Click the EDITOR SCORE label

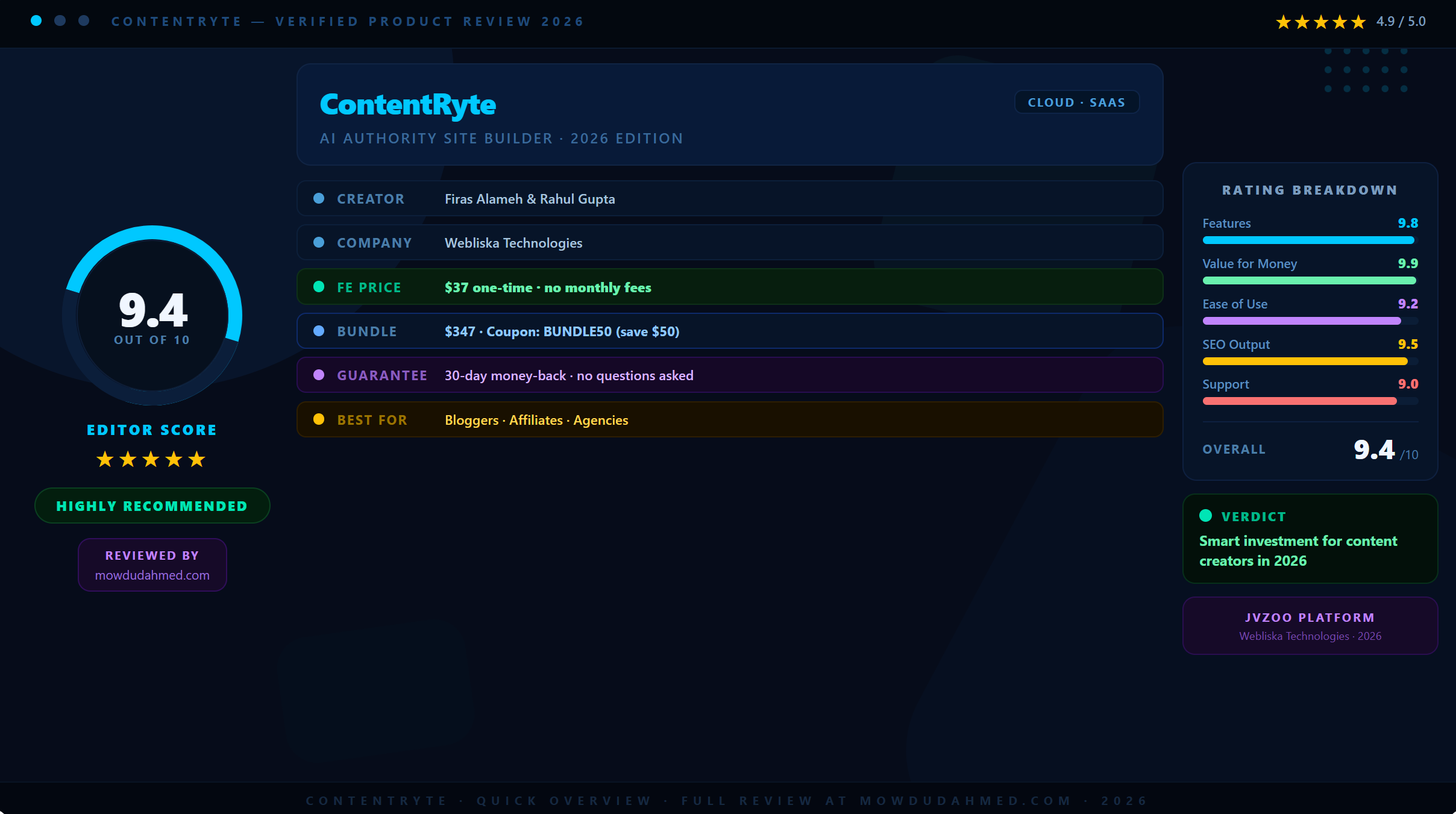pyautogui.click(x=152, y=430)
